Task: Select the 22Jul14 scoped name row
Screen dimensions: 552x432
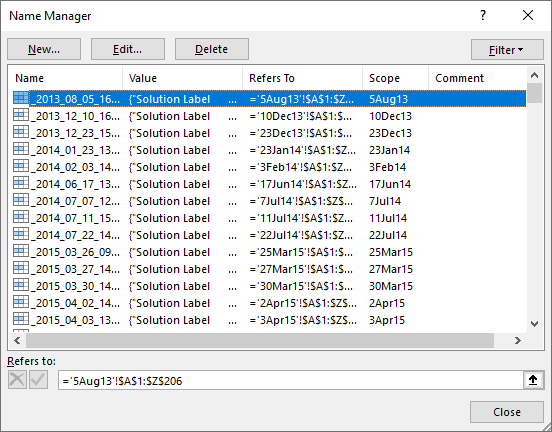Action: coord(268,235)
